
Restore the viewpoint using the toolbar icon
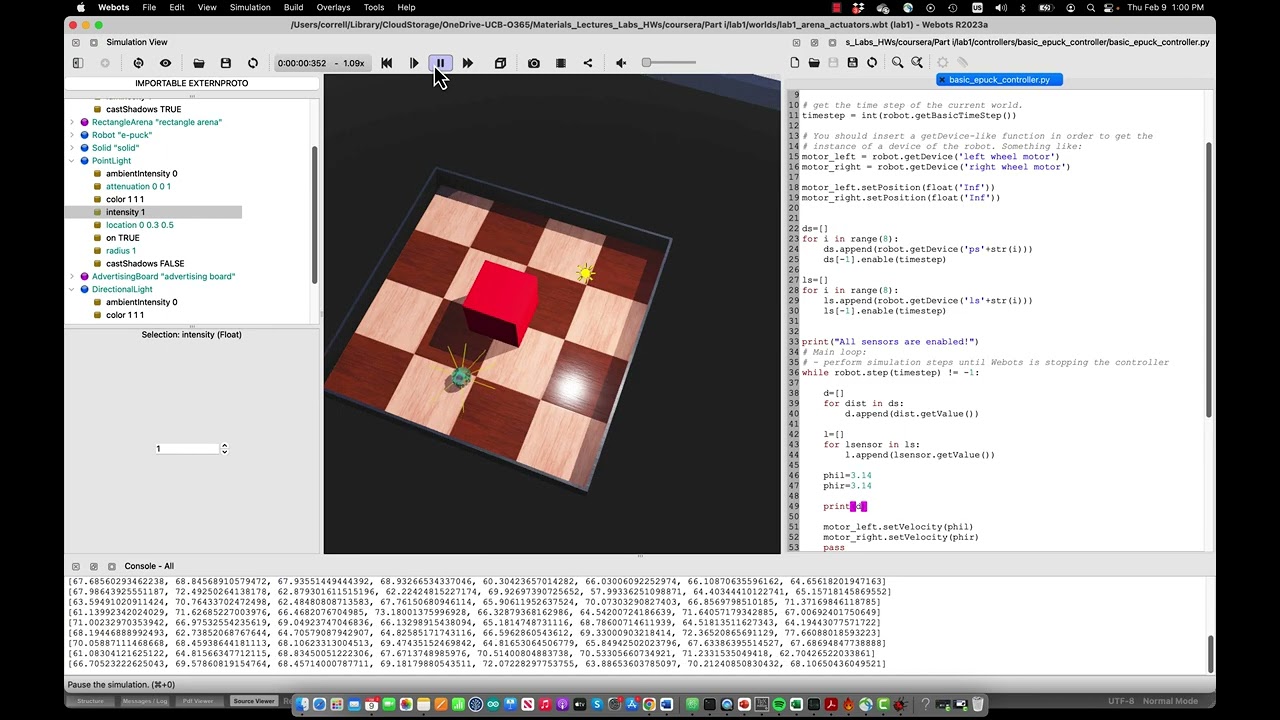tap(139, 63)
